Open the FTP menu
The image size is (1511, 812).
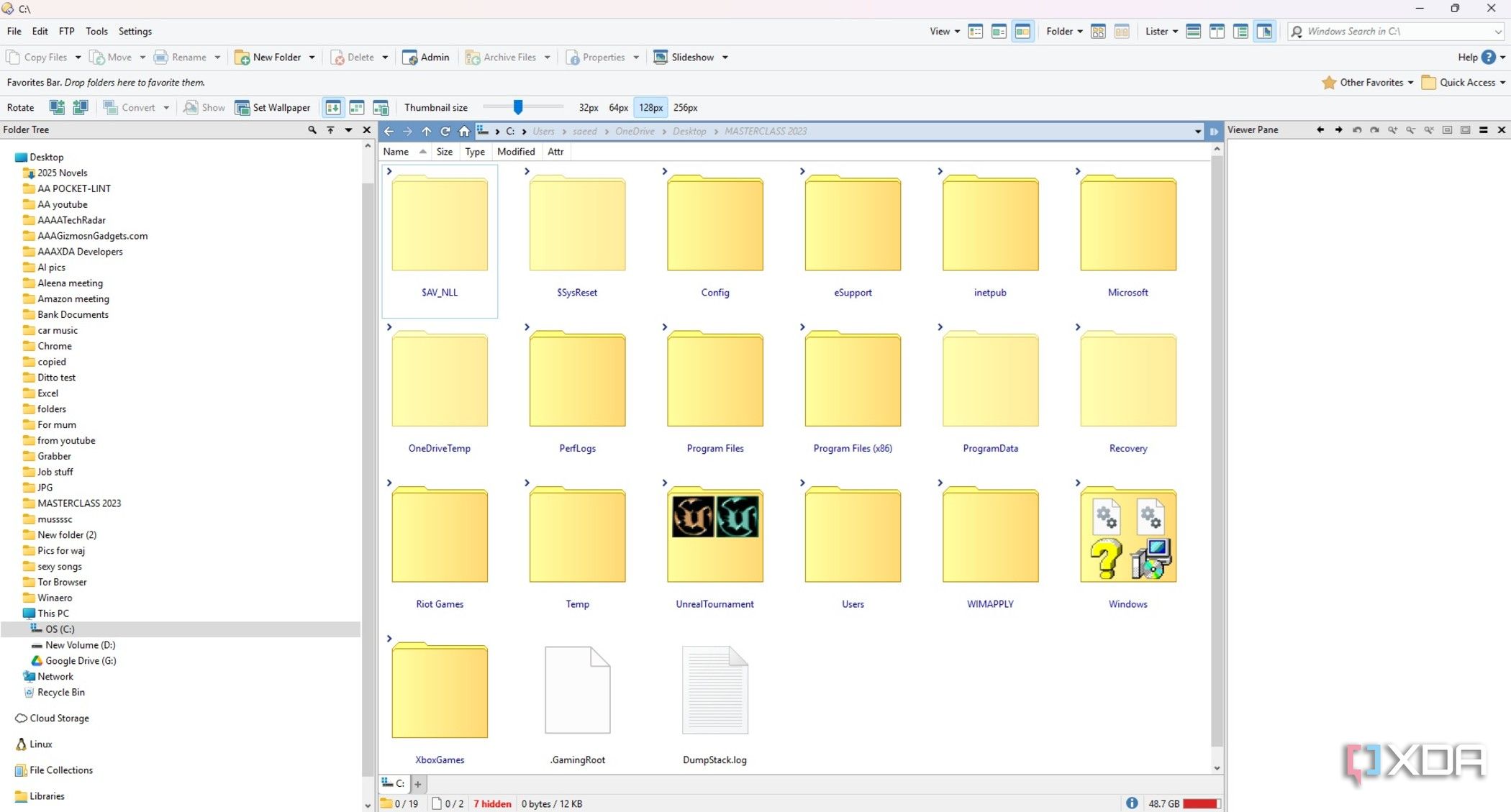coord(66,32)
